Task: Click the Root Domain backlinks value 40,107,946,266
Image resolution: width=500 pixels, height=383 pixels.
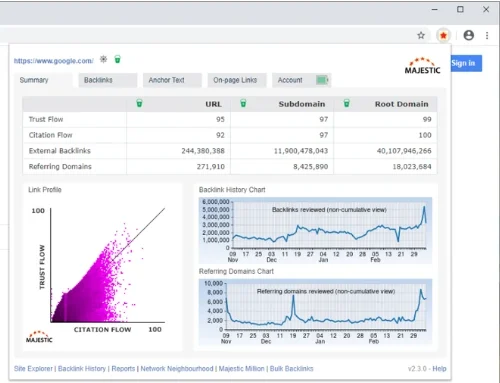Action: [x=404, y=151]
